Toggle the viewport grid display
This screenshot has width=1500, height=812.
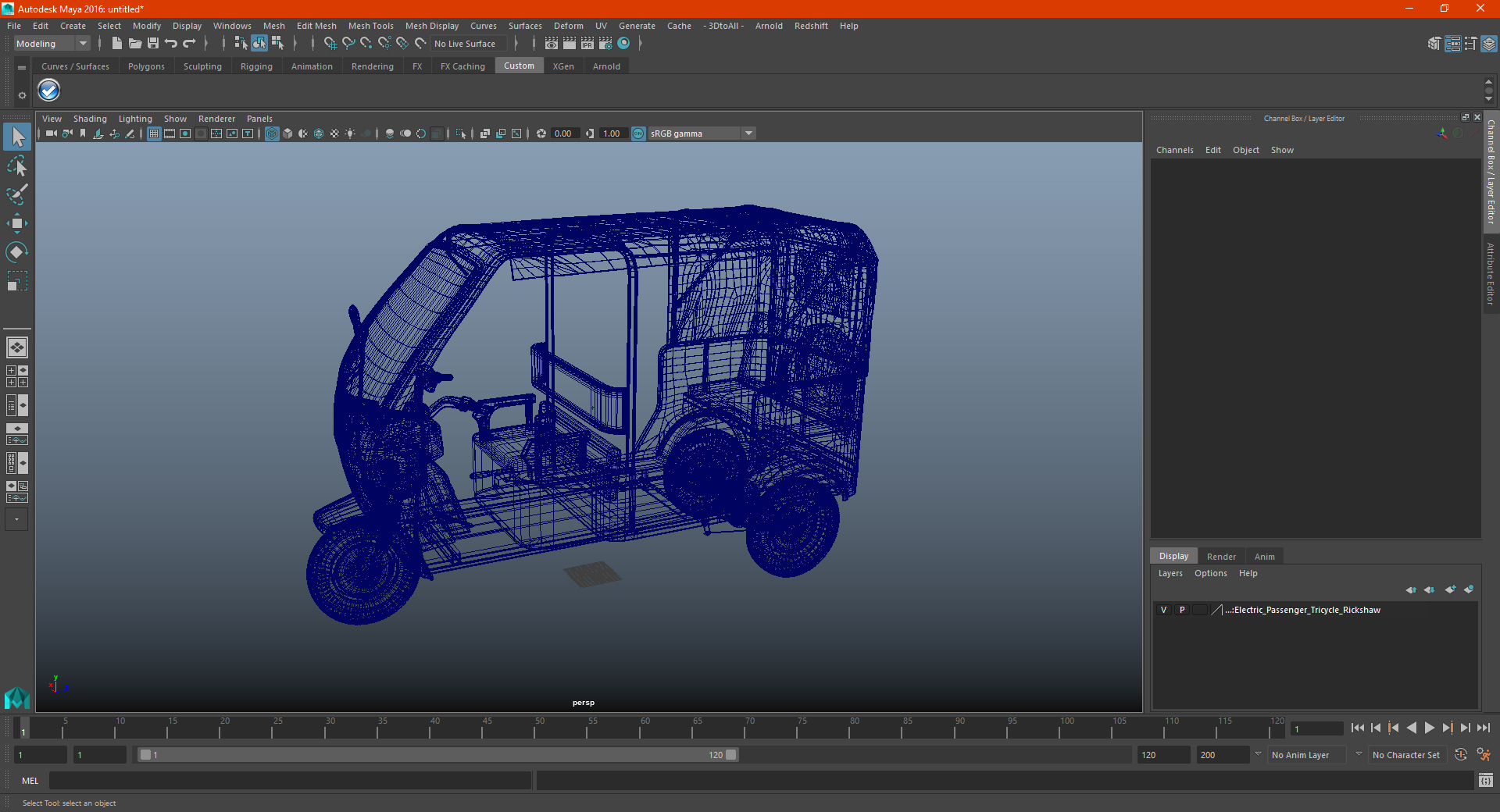[x=154, y=134]
